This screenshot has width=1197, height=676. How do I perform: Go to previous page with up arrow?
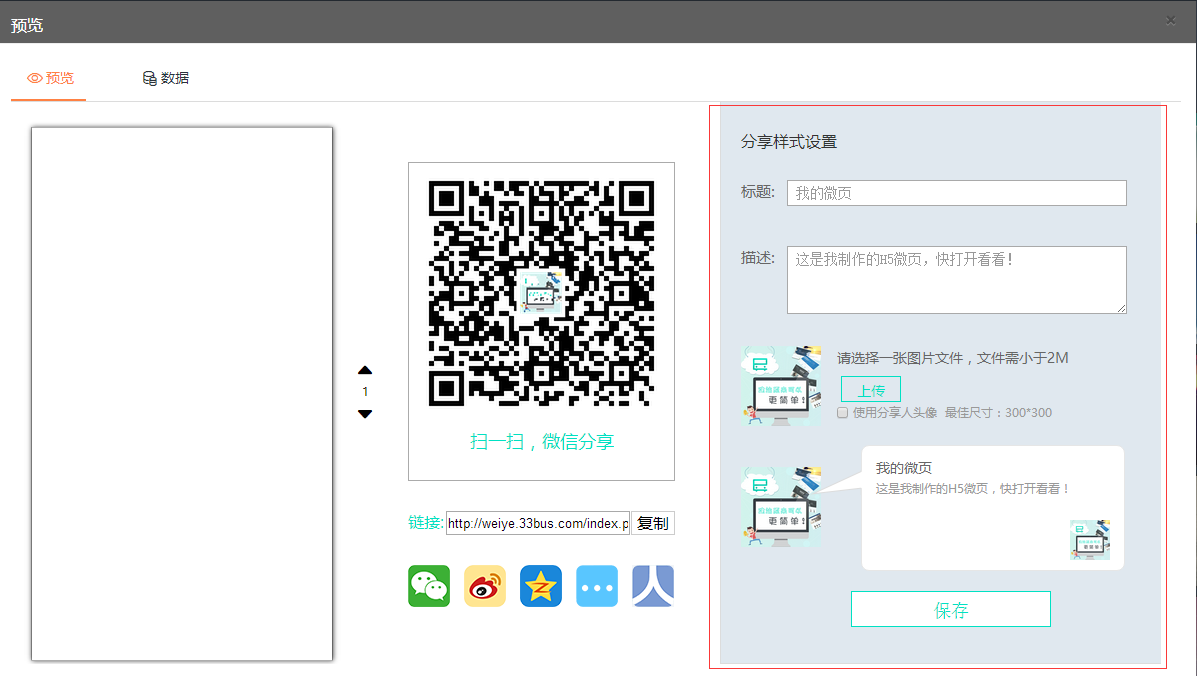(x=365, y=370)
